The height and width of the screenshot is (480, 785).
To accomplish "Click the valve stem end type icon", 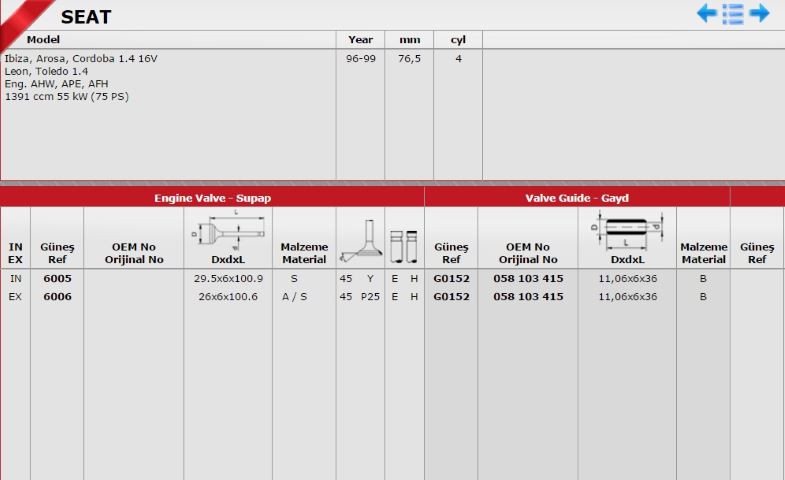I will tap(404, 246).
